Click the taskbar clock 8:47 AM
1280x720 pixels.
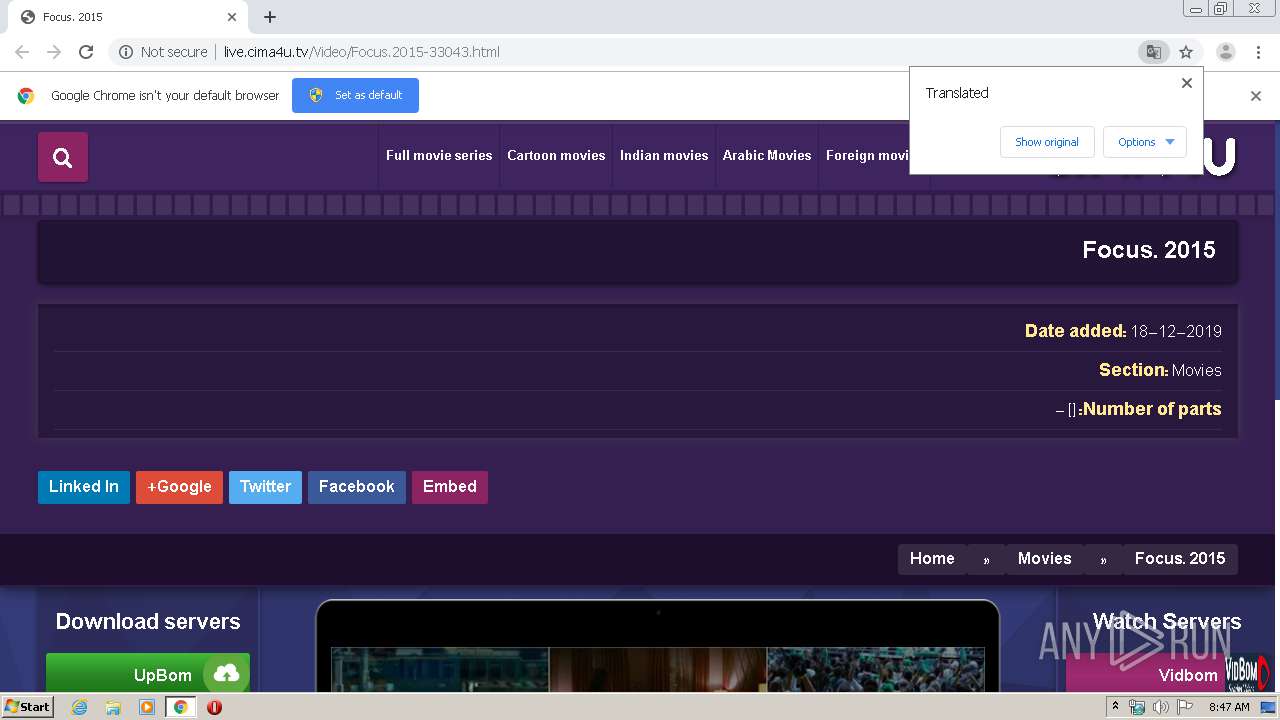click(x=1229, y=707)
